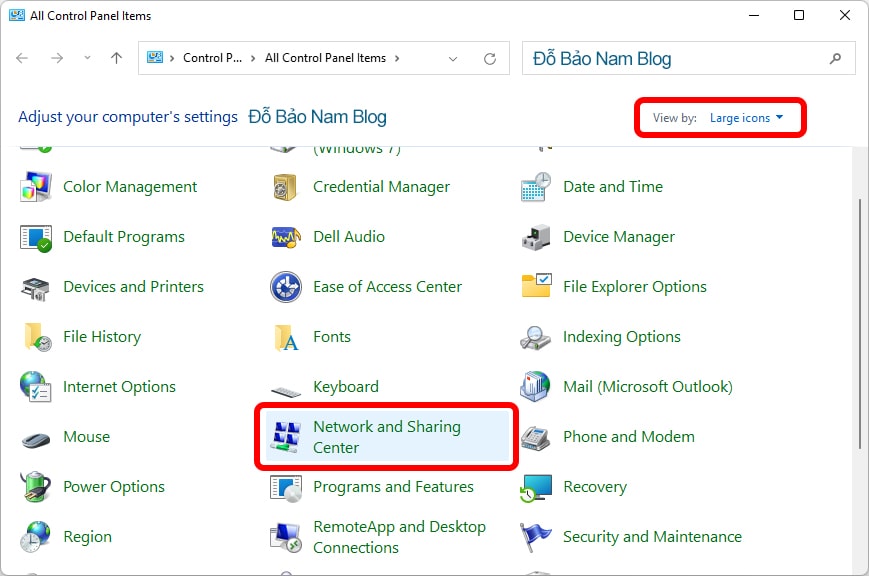Open the Security and Maintenance flag icon
Image resolution: width=869 pixels, height=576 pixels.
click(535, 537)
